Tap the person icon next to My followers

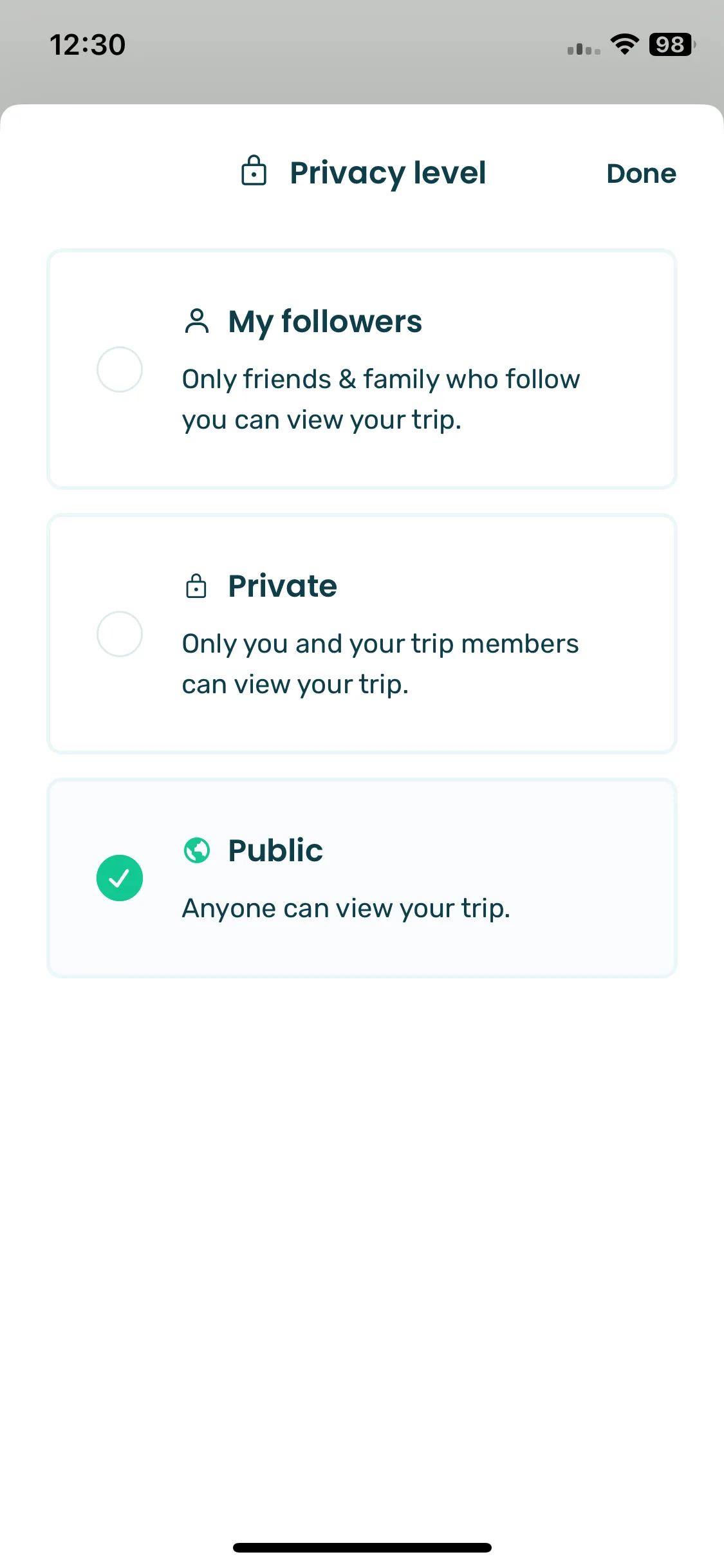click(196, 321)
